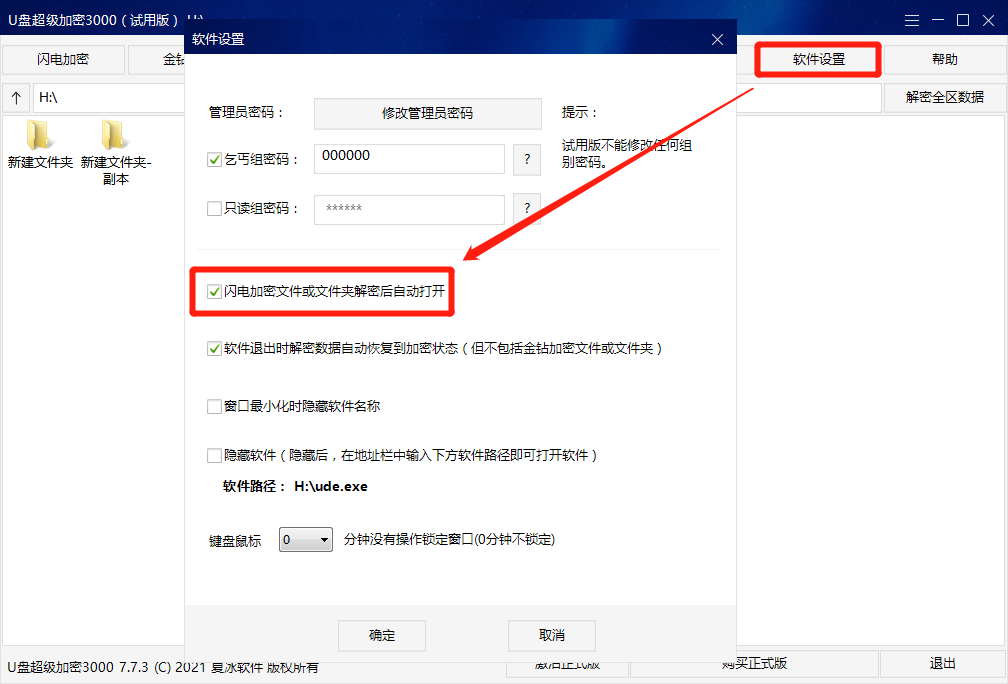Disable auto-open after lightning decryption option
1008x684 pixels.
215,292
